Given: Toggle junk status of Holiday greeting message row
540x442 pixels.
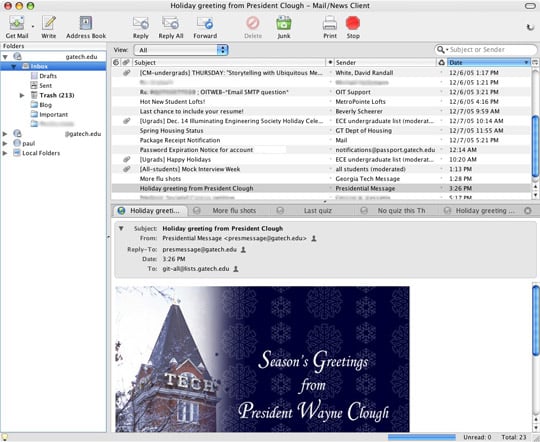Looking at the screenshot, I should click(x=441, y=188).
